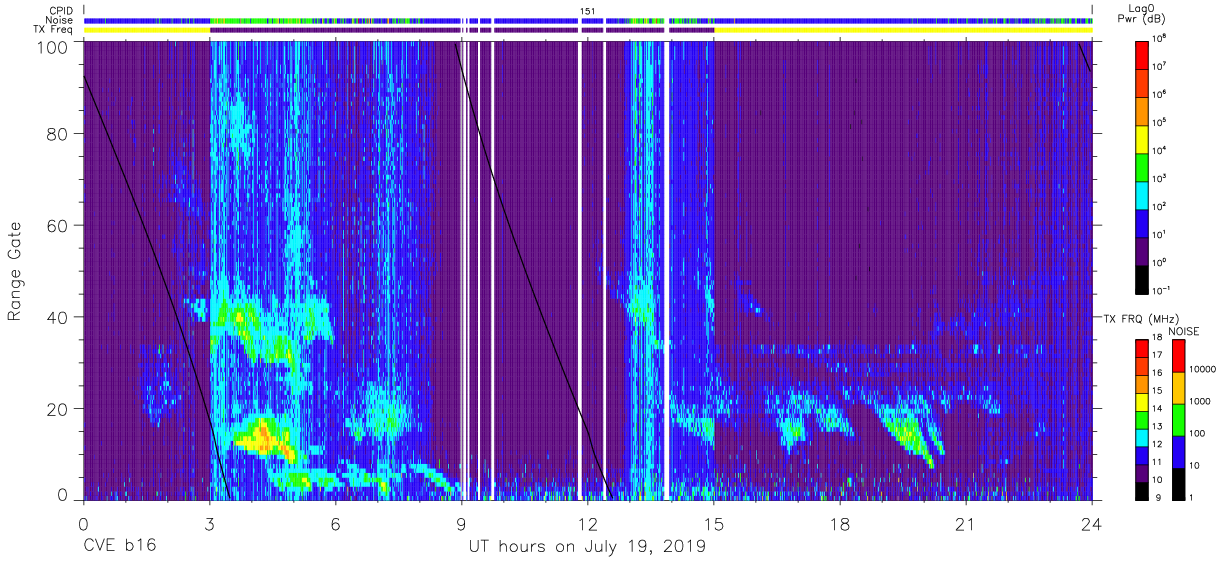Pick the yellow segment of the TX FRQ colorbar
The height and width of the screenshot is (567, 1228).
[1143, 402]
